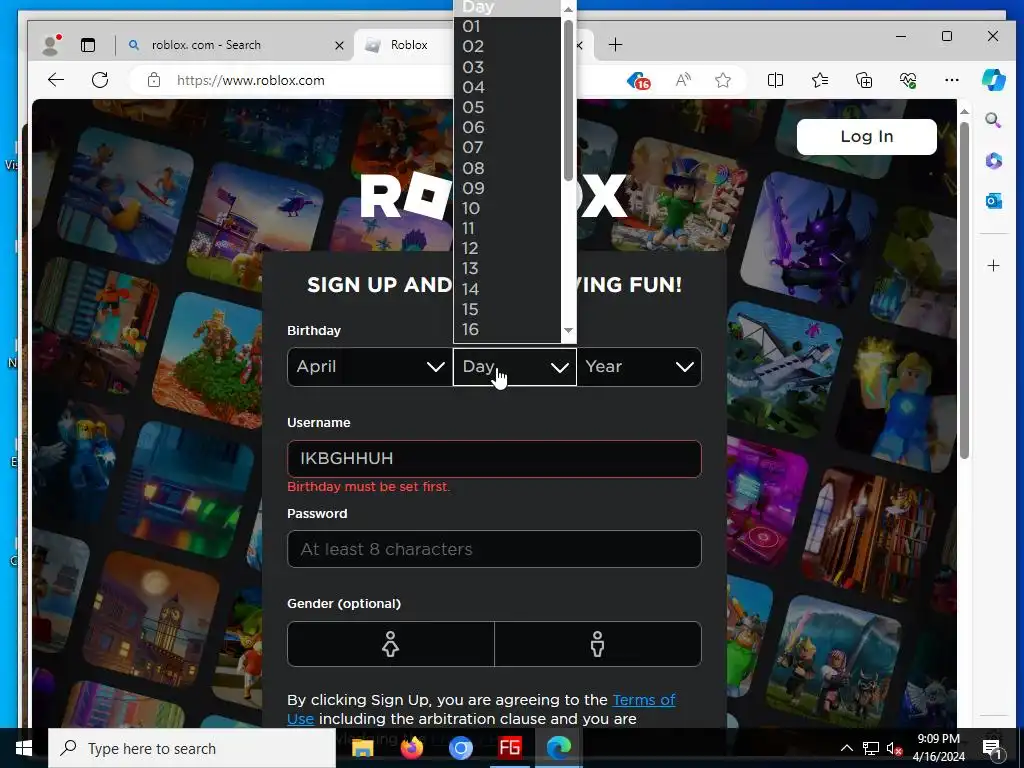The image size is (1024, 768).
Task: Select day 07 list entry
Action: [x=507, y=148]
